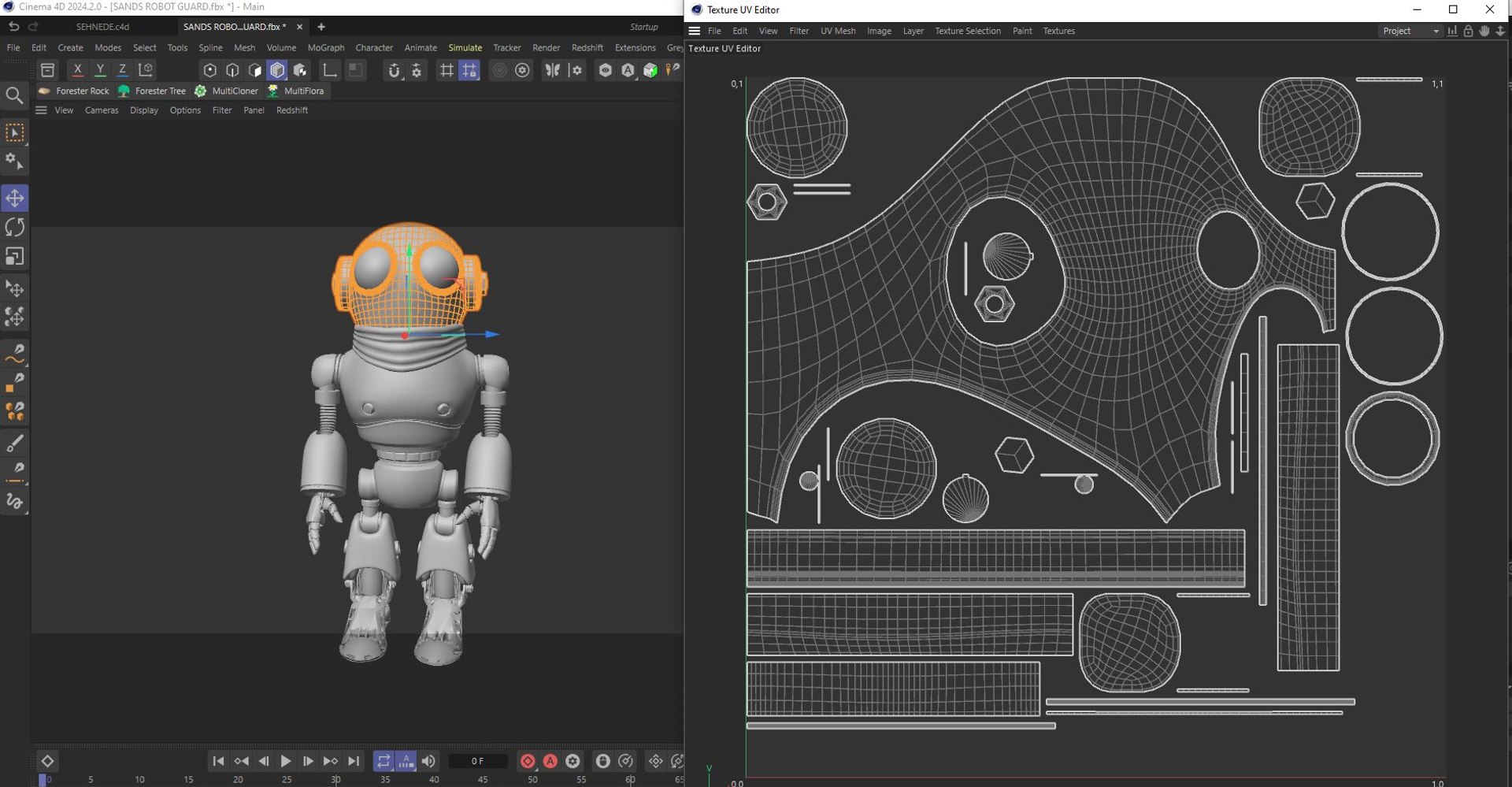Open UV Mesh menu in UV Editor
Image resolution: width=1512 pixels, height=787 pixels.
coord(838,31)
